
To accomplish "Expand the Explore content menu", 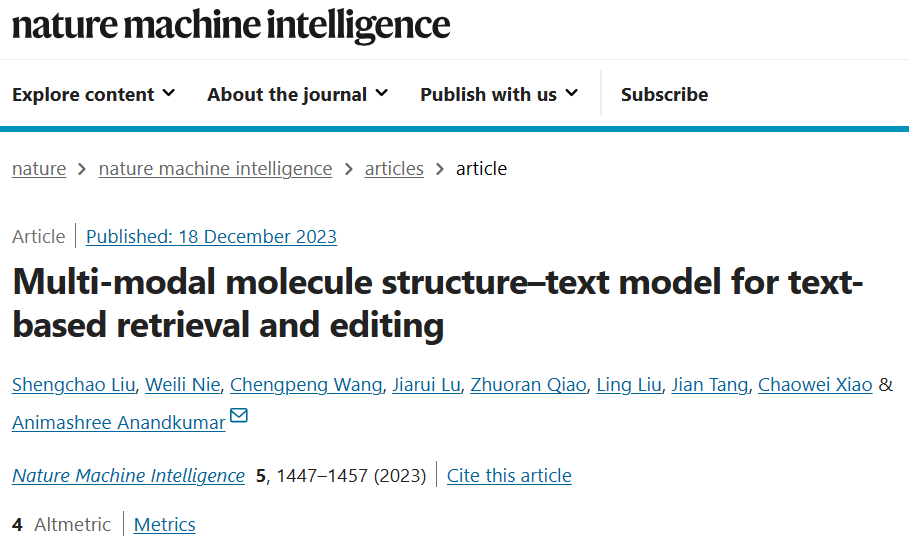I will click(x=93, y=94).
